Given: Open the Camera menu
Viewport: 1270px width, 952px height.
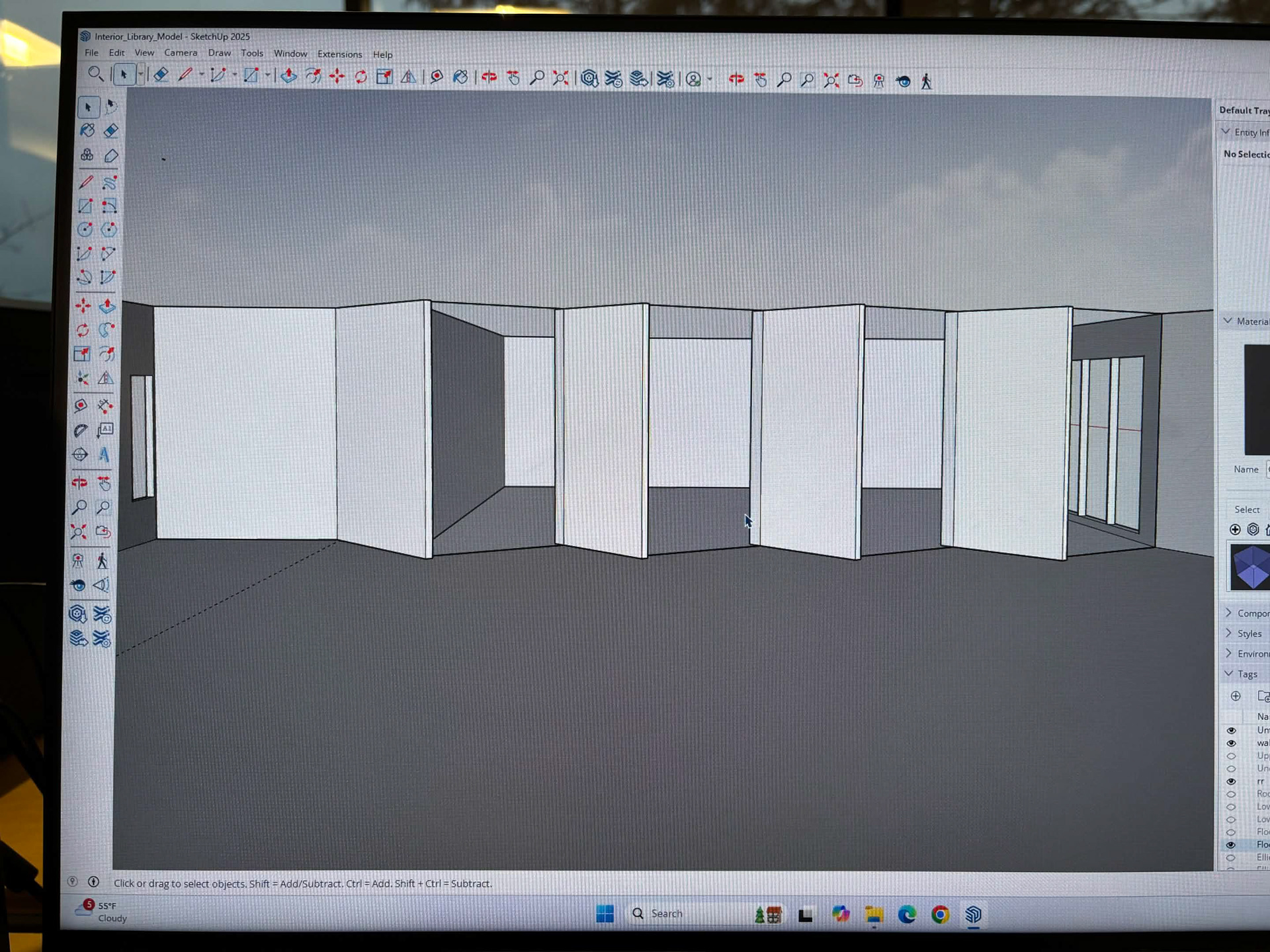Looking at the screenshot, I should [181, 53].
